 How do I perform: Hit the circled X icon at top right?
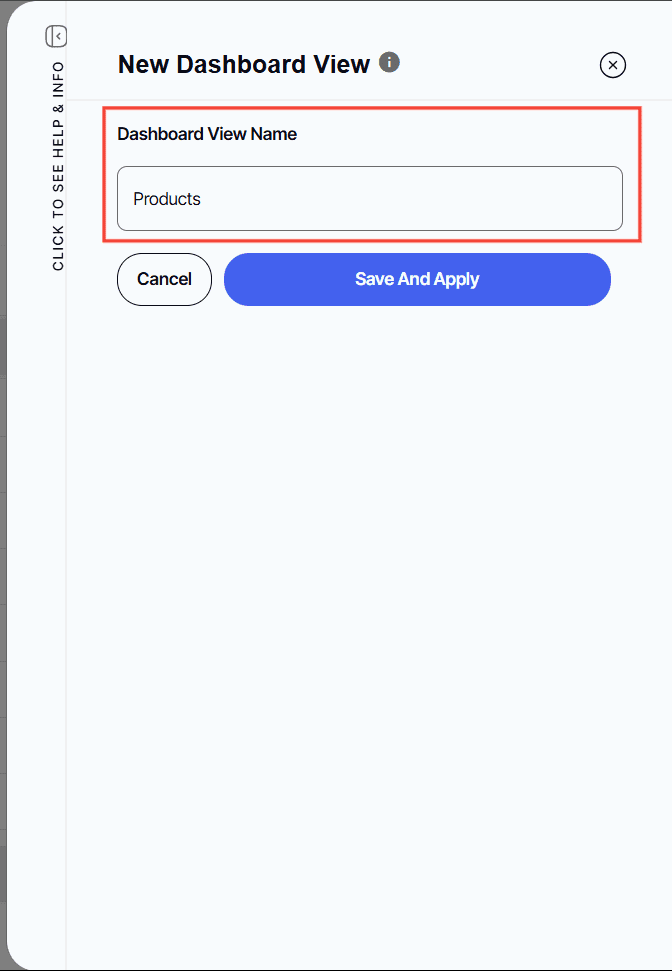click(x=613, y=65)
